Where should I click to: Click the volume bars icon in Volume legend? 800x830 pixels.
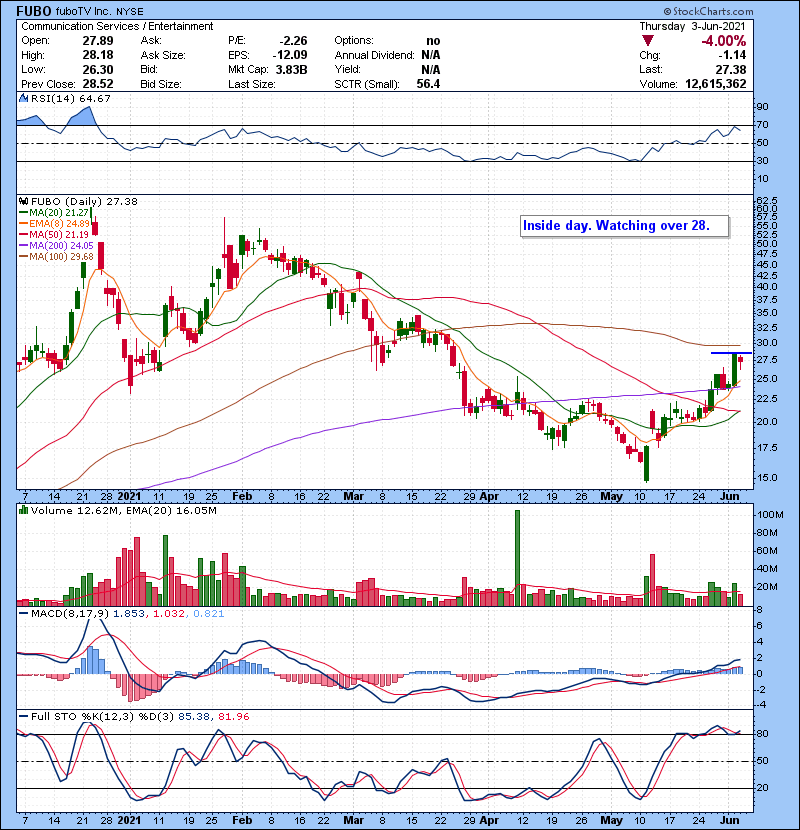pos(23,510)
